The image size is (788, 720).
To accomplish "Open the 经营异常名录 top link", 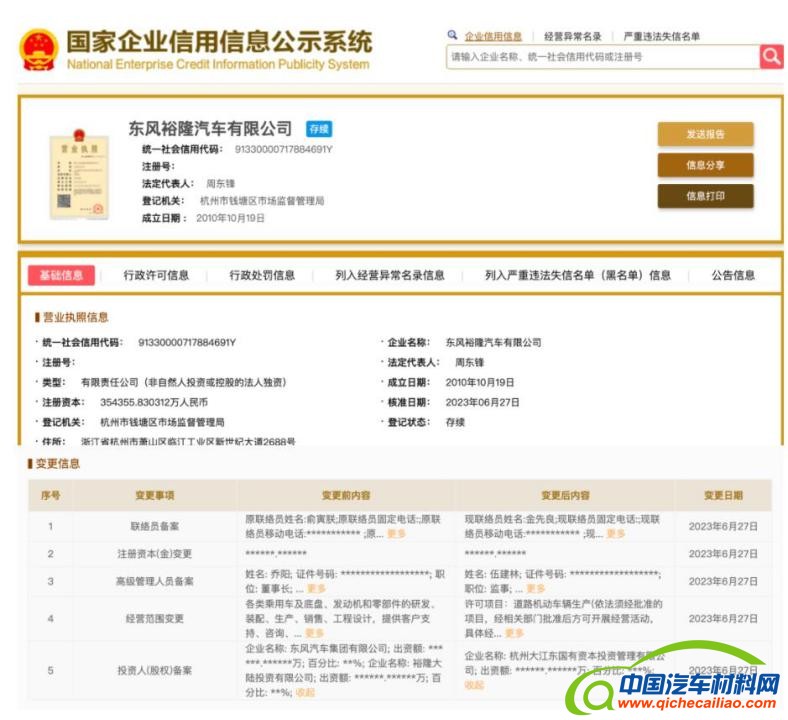I will 572,36.
